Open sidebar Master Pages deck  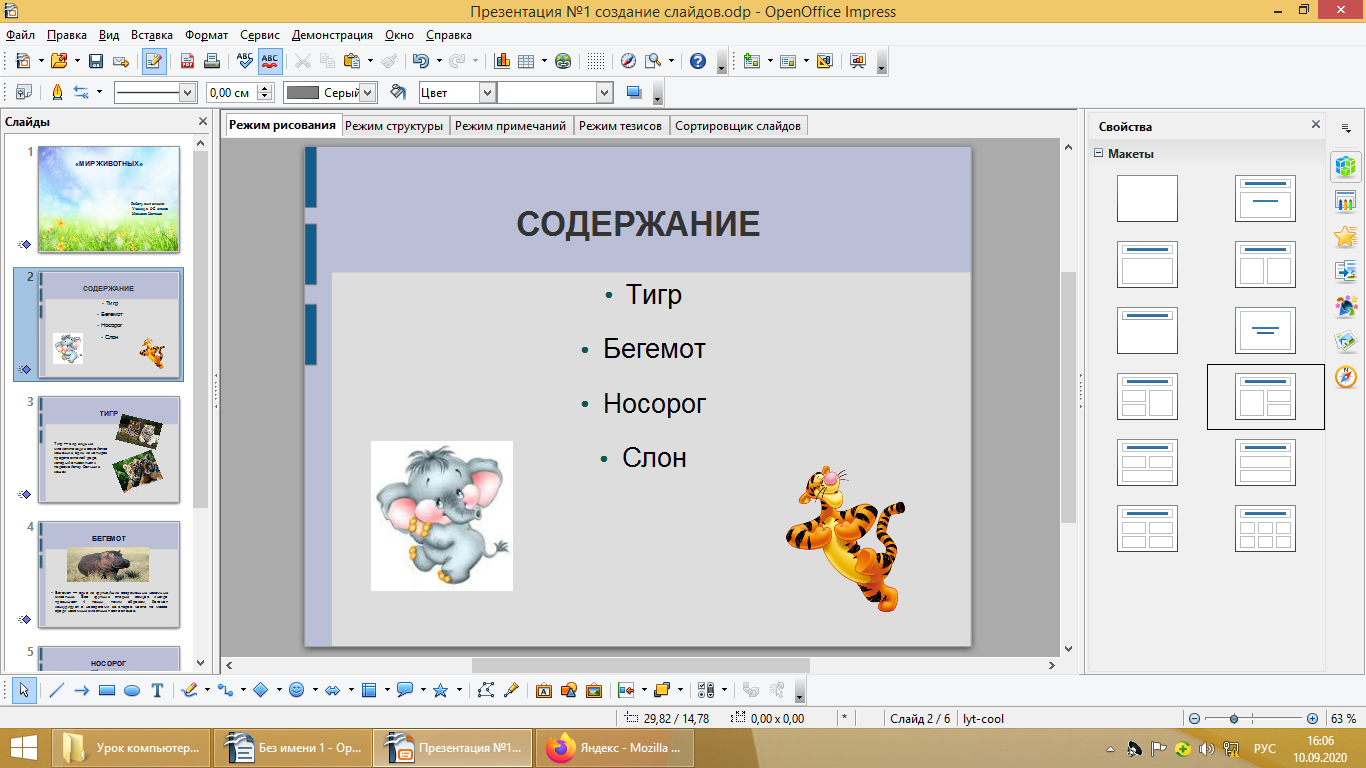[1345, 201]
